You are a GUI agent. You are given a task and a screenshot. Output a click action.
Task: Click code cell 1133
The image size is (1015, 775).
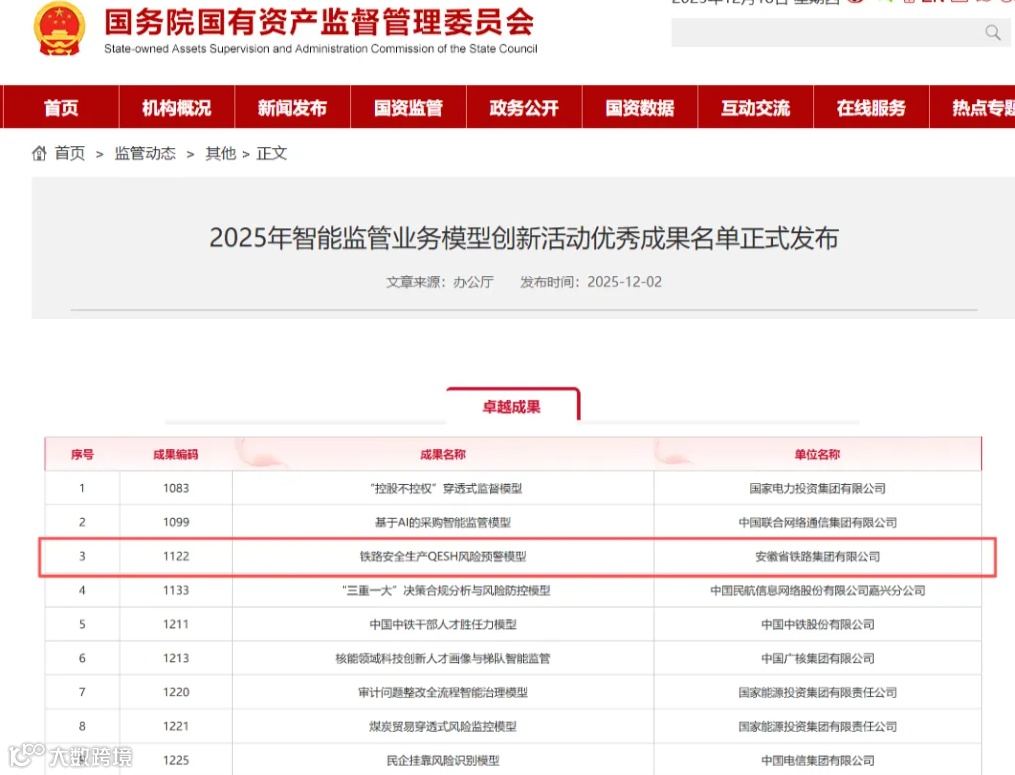[x=176, y=590]
